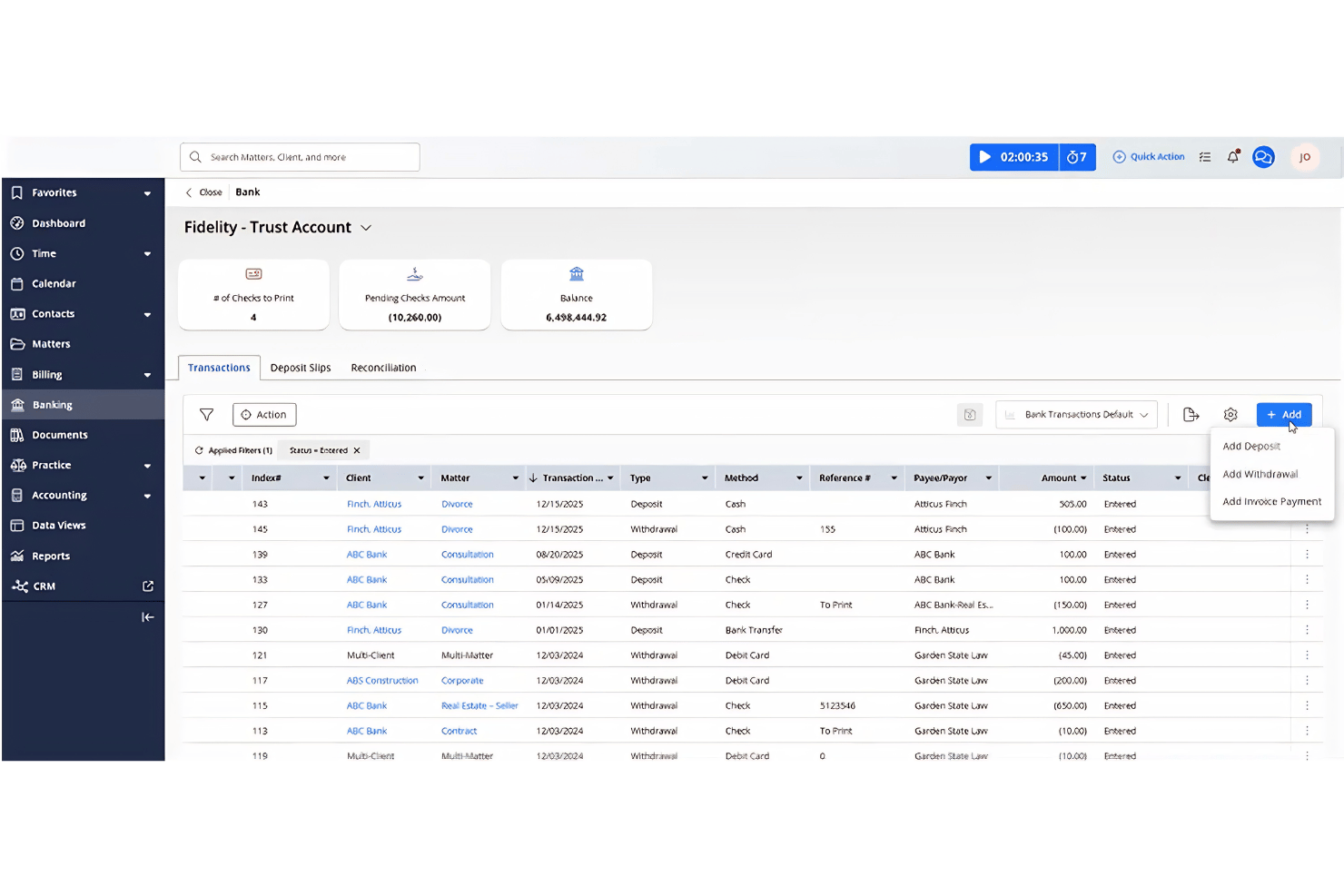This screenshot has width=1344, height=896.
Task: Click the export transactions icon
Action: pyautogui.click(x=1191, y=415)
